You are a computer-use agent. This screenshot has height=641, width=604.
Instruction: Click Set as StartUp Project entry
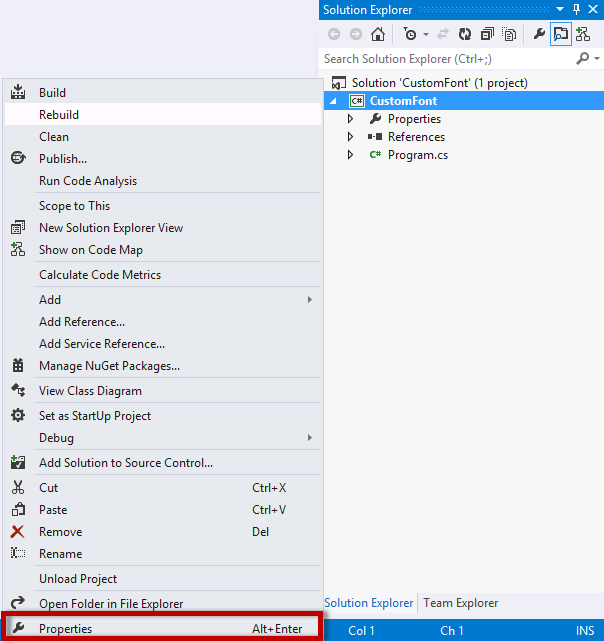click(x=163, y=416)
